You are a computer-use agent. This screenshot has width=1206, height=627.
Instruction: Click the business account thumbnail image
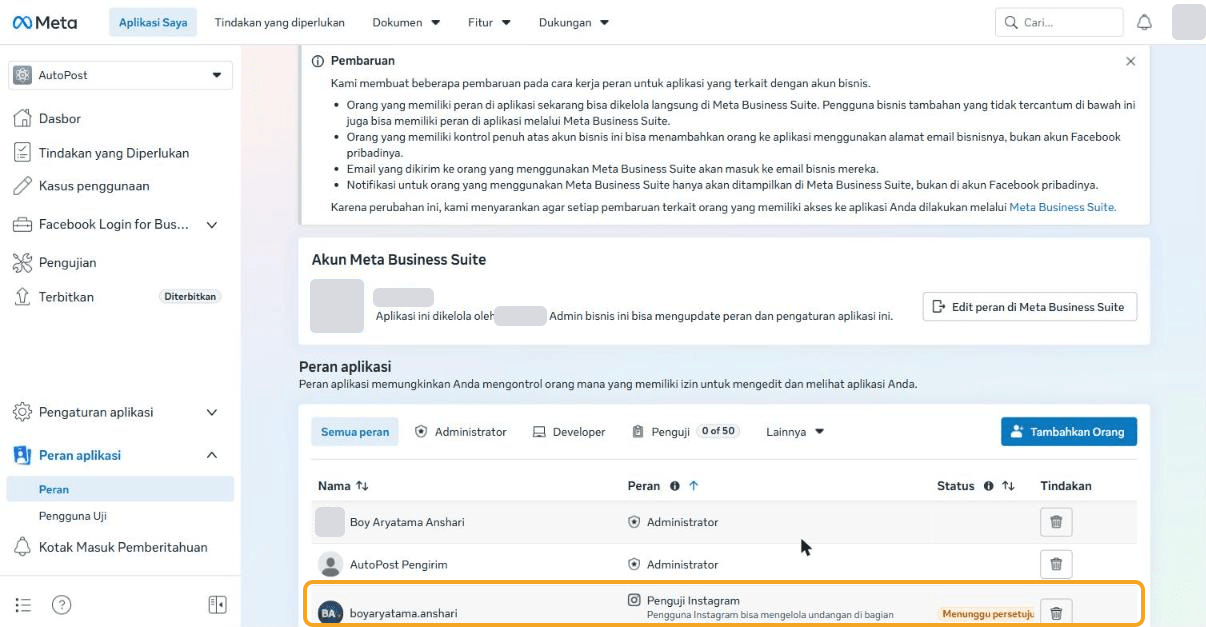pos(337,306)
